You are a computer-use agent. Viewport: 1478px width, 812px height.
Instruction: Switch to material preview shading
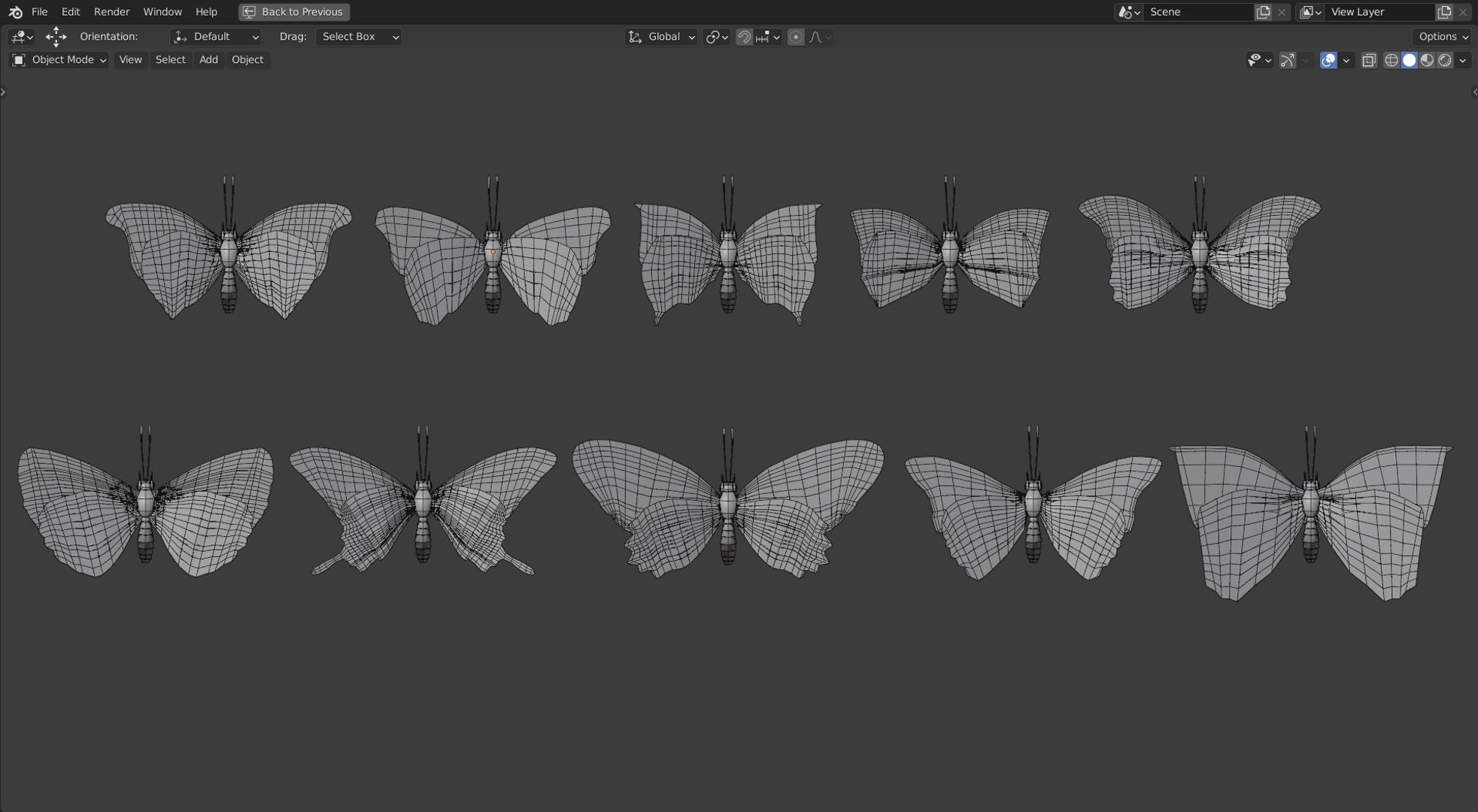(x=1427, y=60)
